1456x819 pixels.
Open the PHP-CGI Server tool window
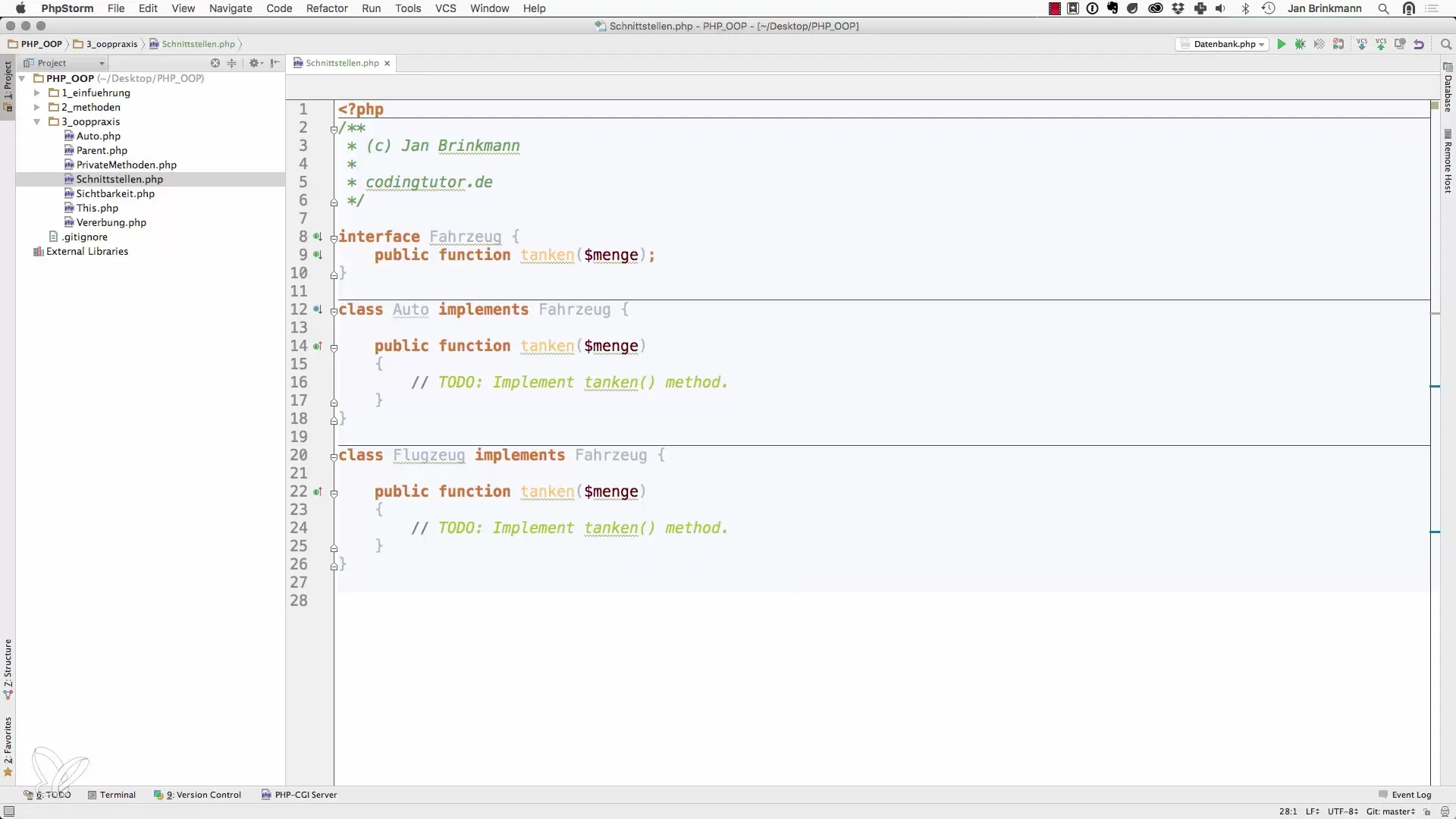point(299,795)
